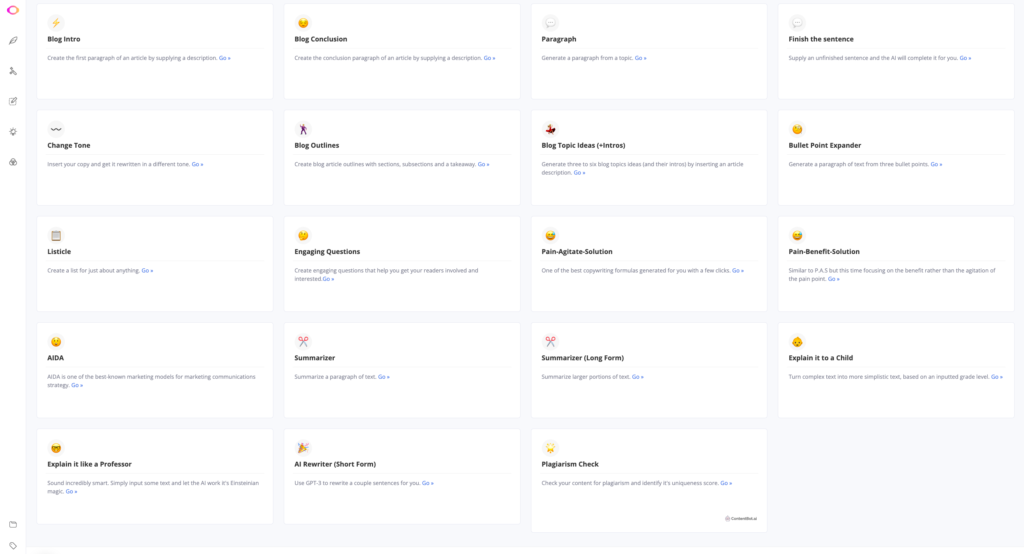Click the AIDA title text
Image resolution: width=1024 pixels, height=554 pixels.
pos(56,358)
